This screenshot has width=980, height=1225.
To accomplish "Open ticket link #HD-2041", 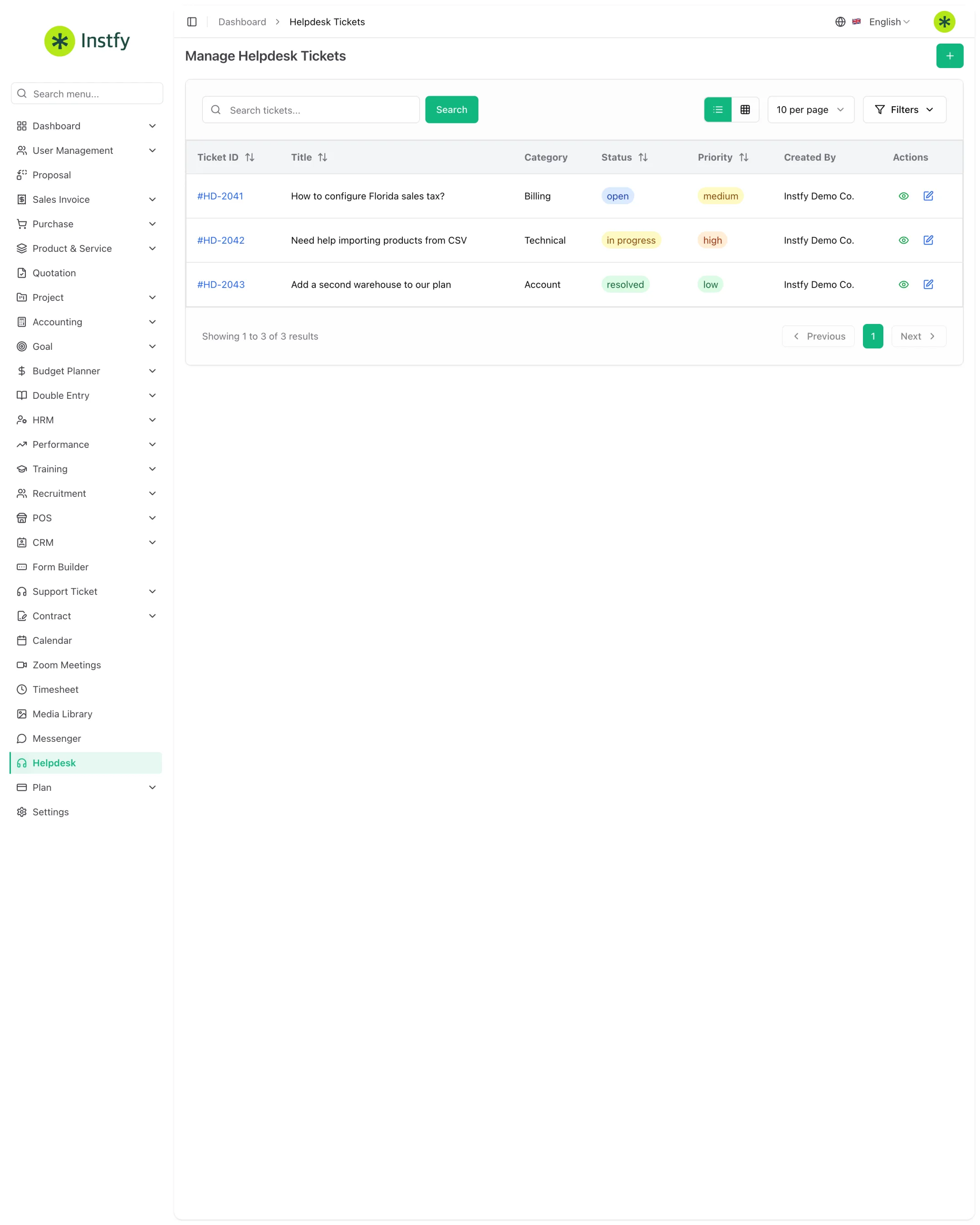I will coord(220,196).
